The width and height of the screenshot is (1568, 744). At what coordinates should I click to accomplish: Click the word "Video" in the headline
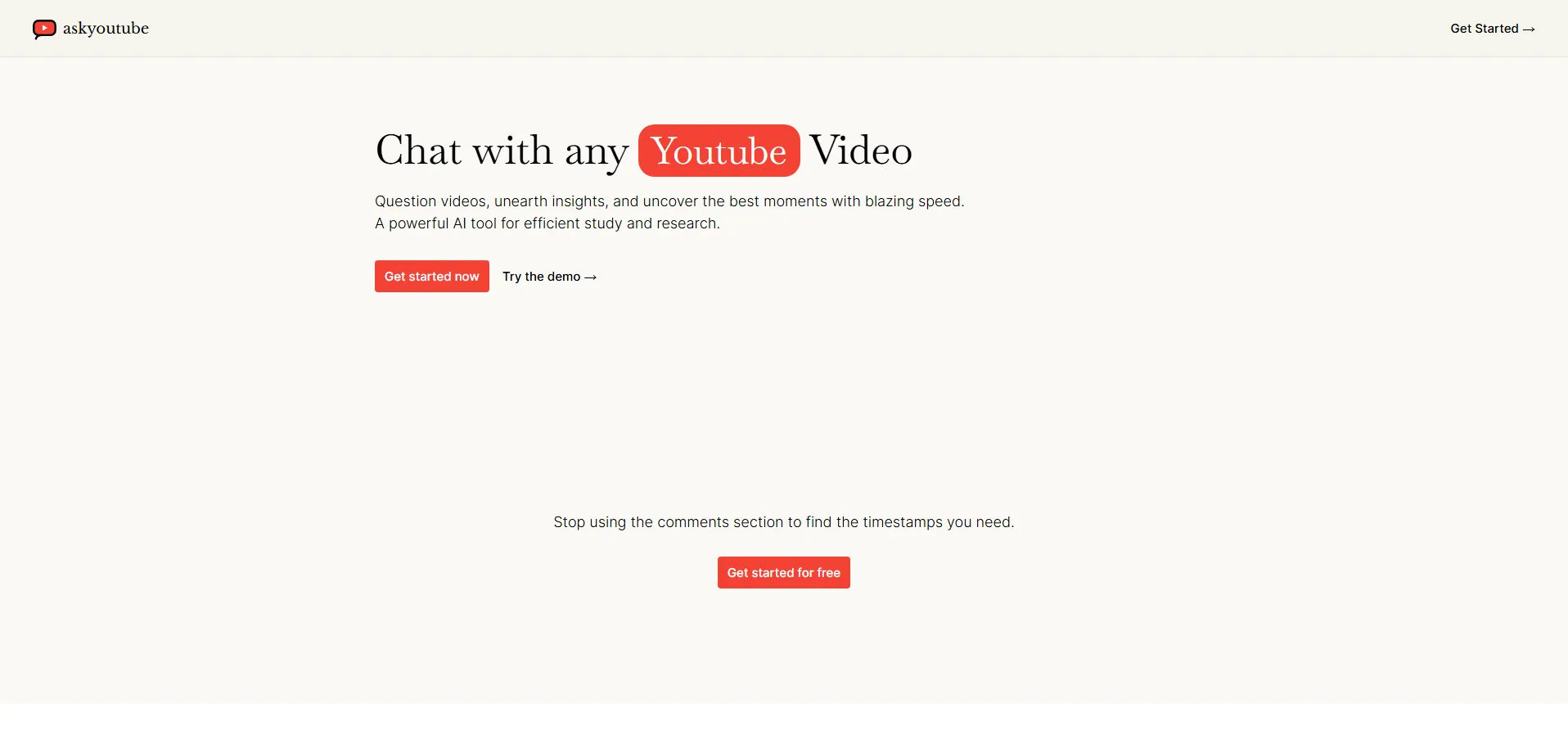pyautogui.click(x=860, y=151)
